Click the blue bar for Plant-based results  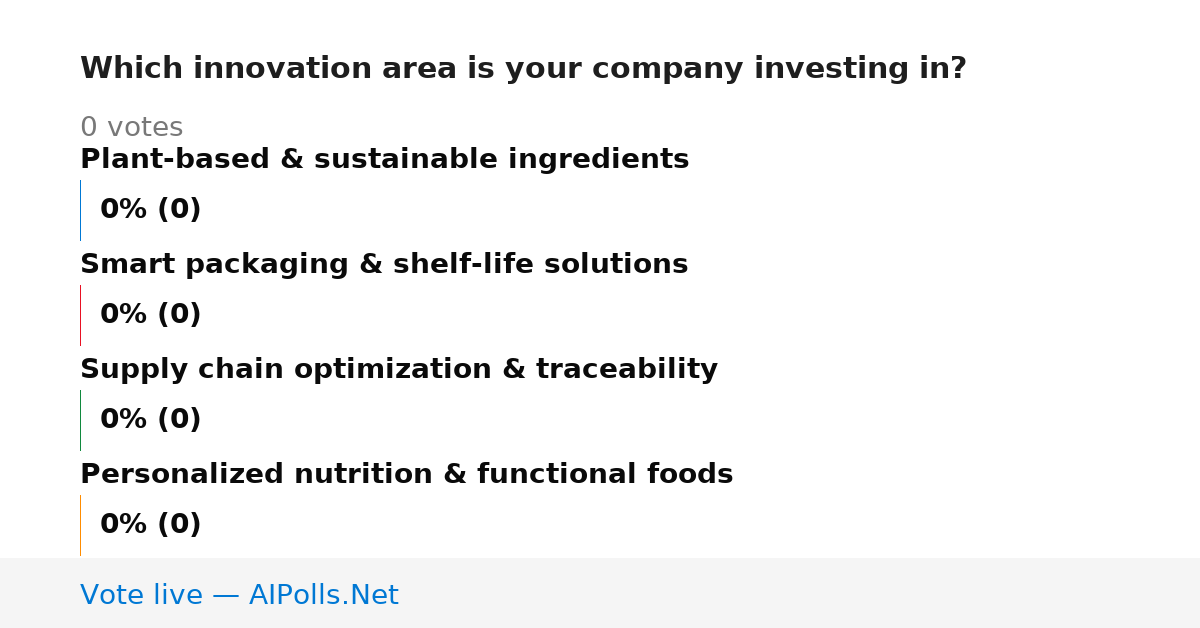coord(81,210)
